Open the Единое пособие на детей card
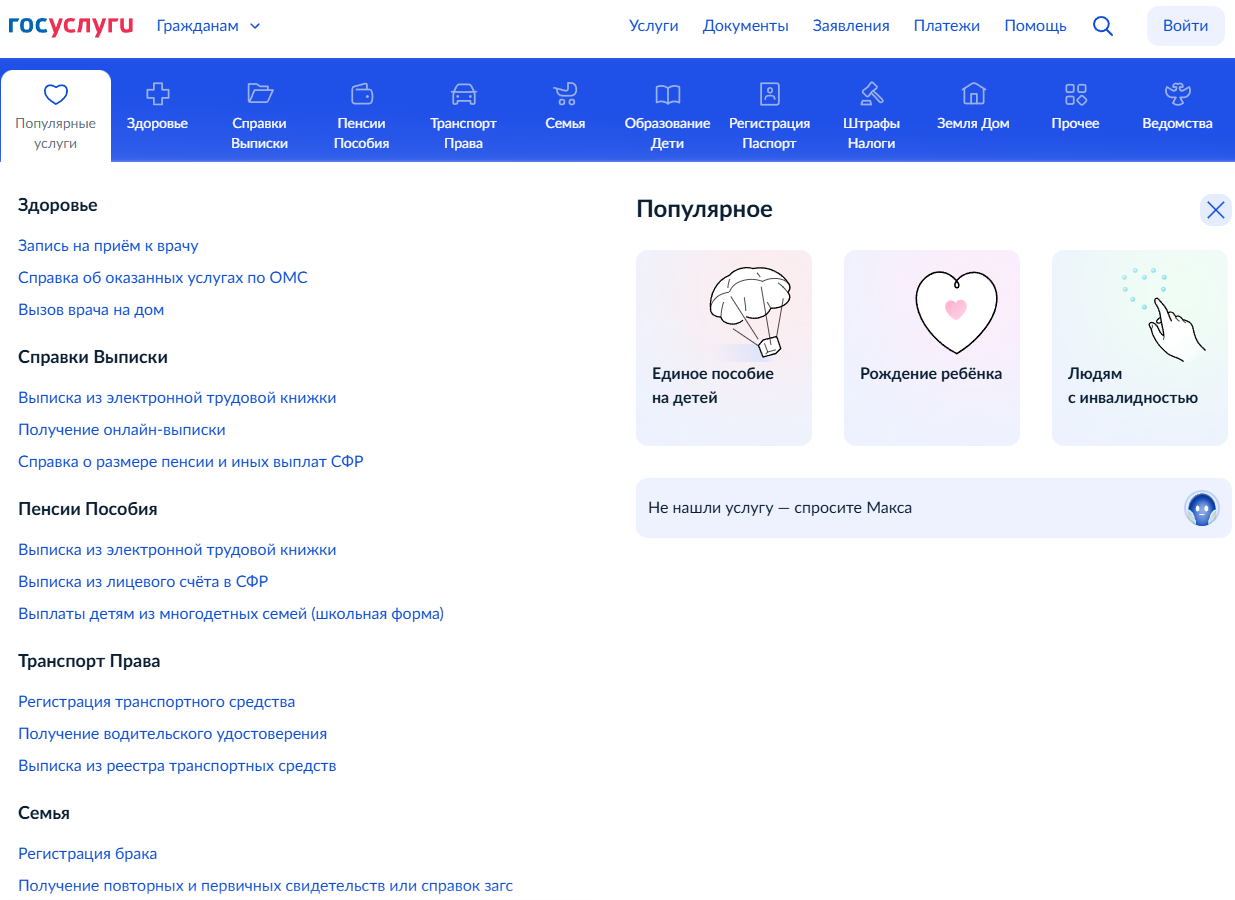1235x900 pixels. (723, 347)
